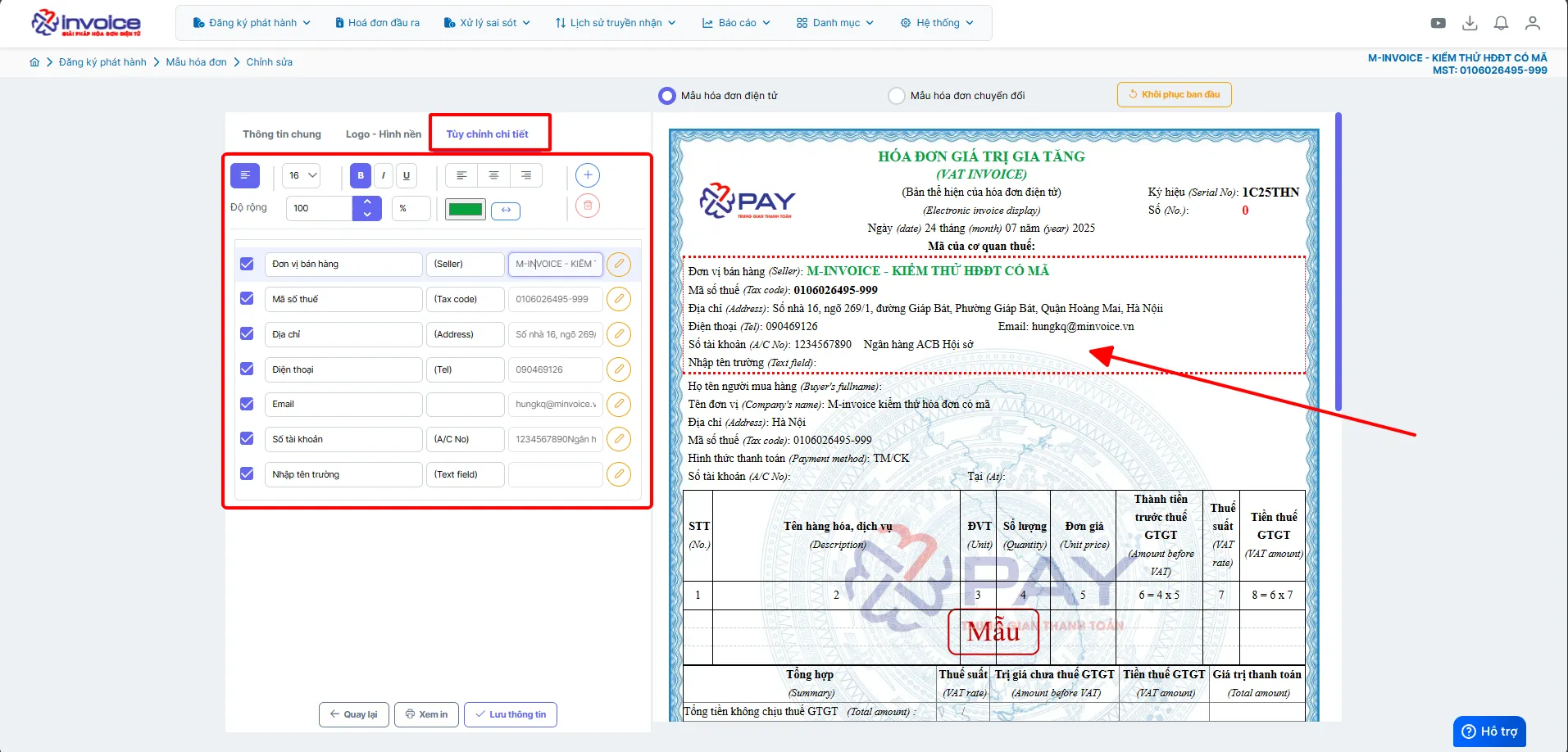1568x752 pixels.
Task: Click the invoice preview vertical scrollbar
Action: (x=1338, y=262)
